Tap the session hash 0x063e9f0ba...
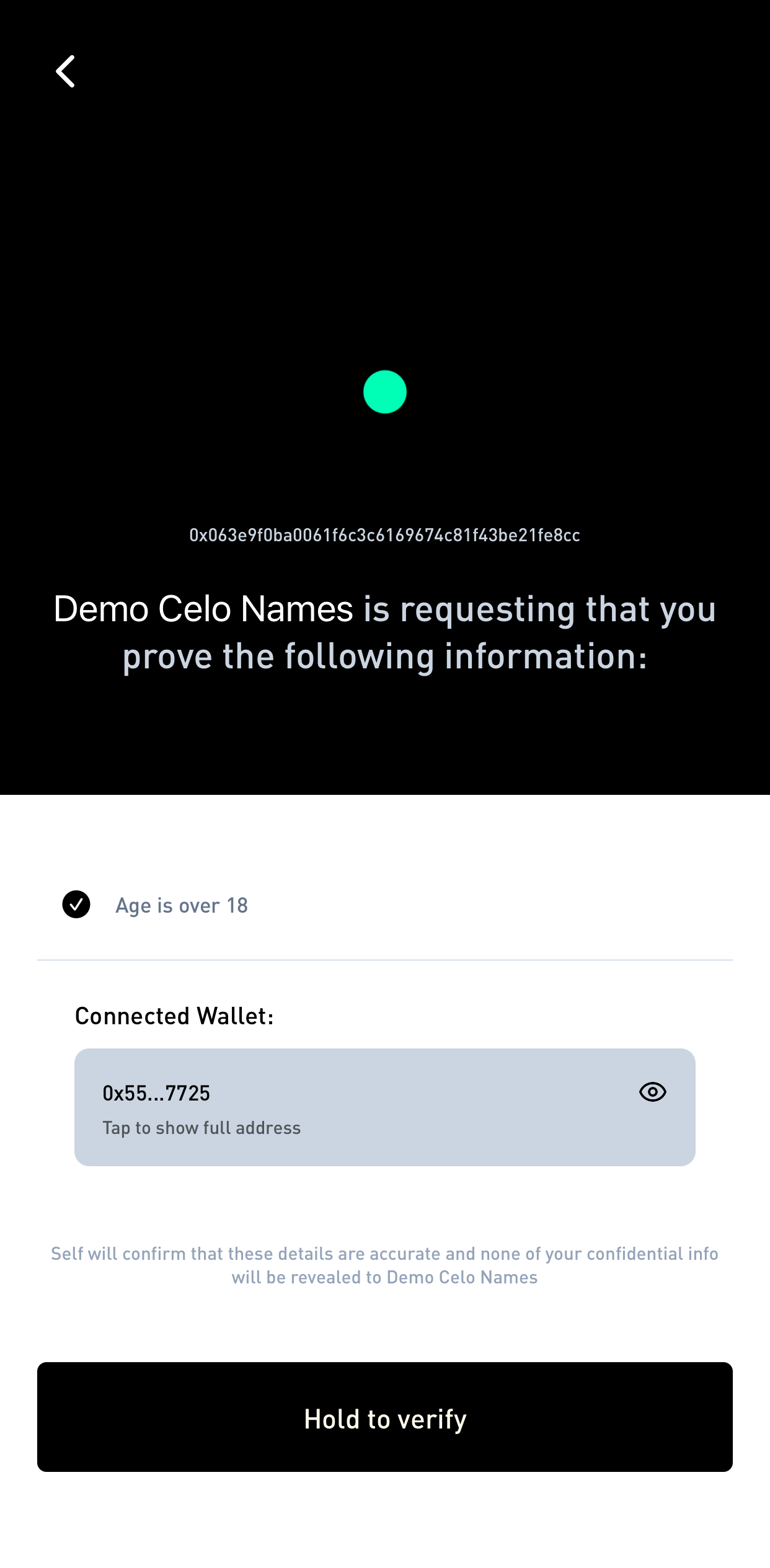Image resolution: width=770 pixels, height=1568 pixels. [384, 534]
